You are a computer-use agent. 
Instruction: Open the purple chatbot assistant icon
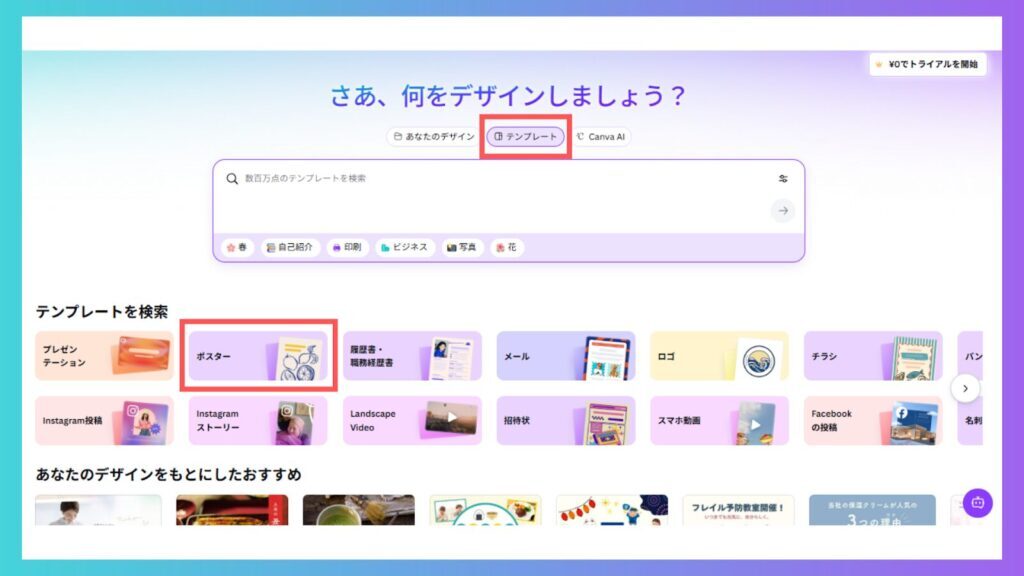click(978, 502)
